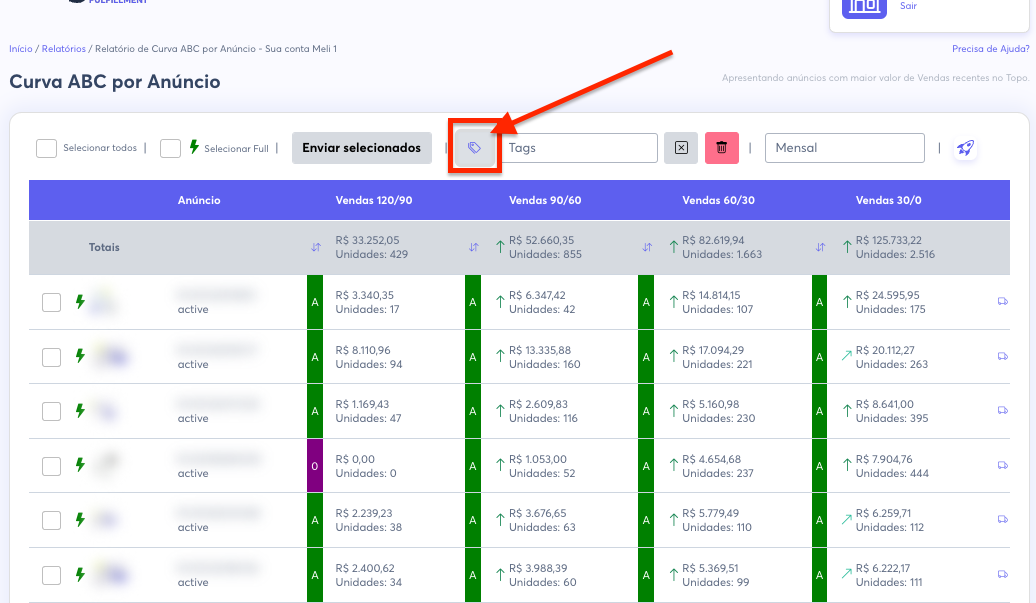Sort the Vendas 120/90 column totals
Viewport: 1036px width, 603px height.
(316, 247)
